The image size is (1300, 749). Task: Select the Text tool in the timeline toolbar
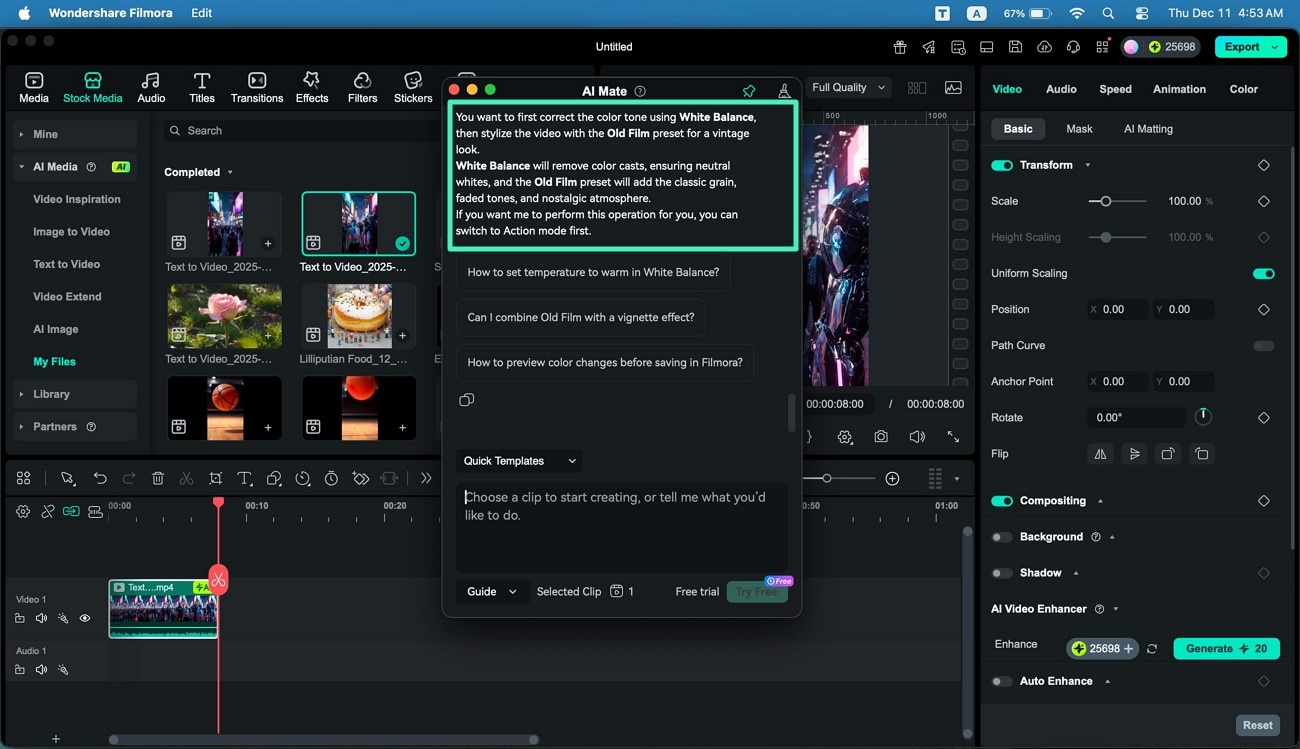pyautogui.click(x=245, y=478)
